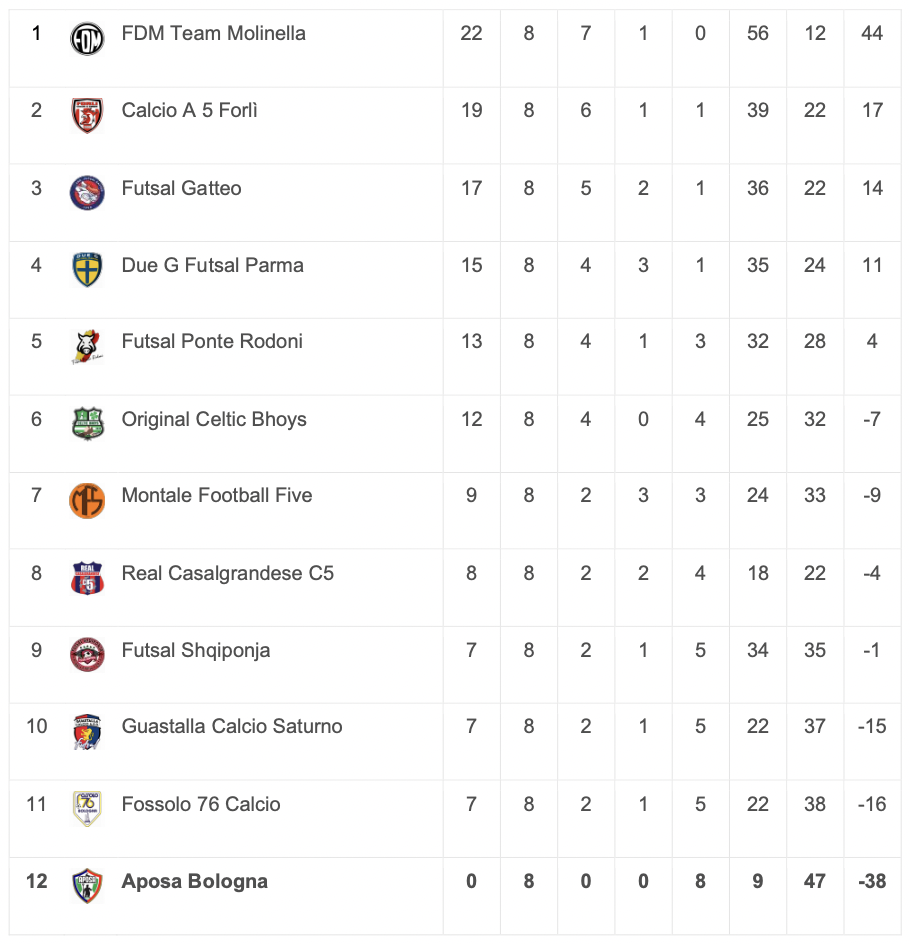Open the FDM Team Molinella team link
Screen dimensions: 910x944
pyautogui.click(x=213, y=33)
